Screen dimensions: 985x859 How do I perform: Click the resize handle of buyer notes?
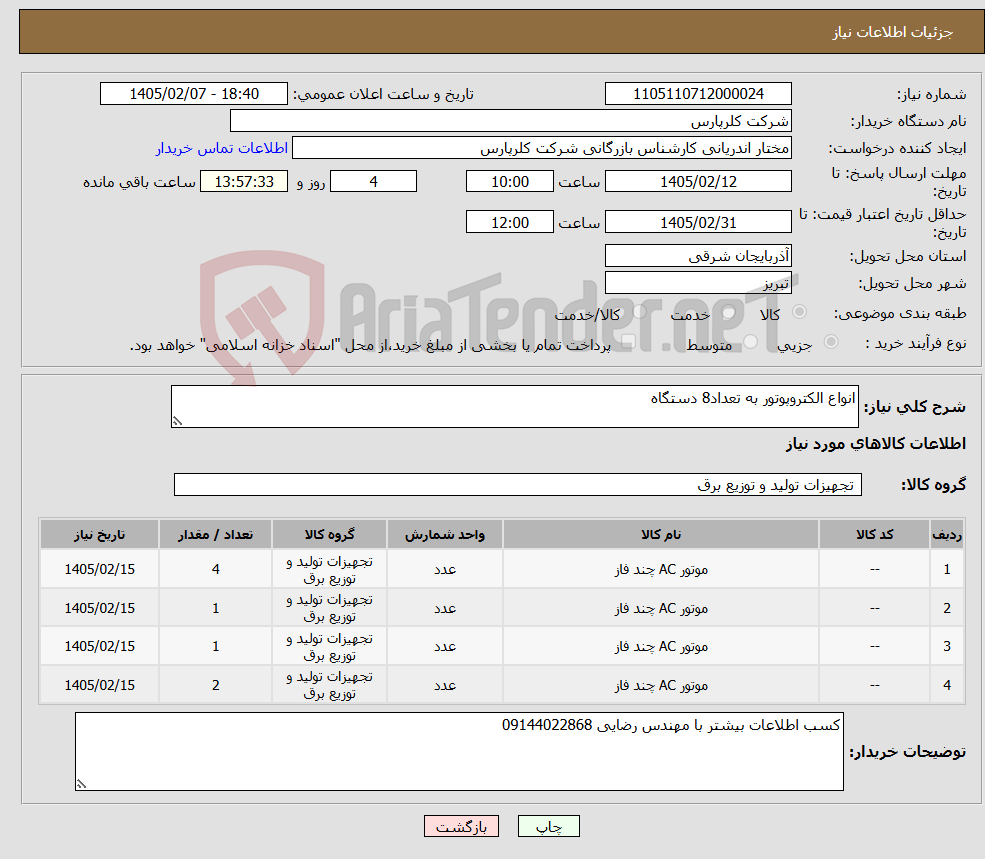pos(81,784)
